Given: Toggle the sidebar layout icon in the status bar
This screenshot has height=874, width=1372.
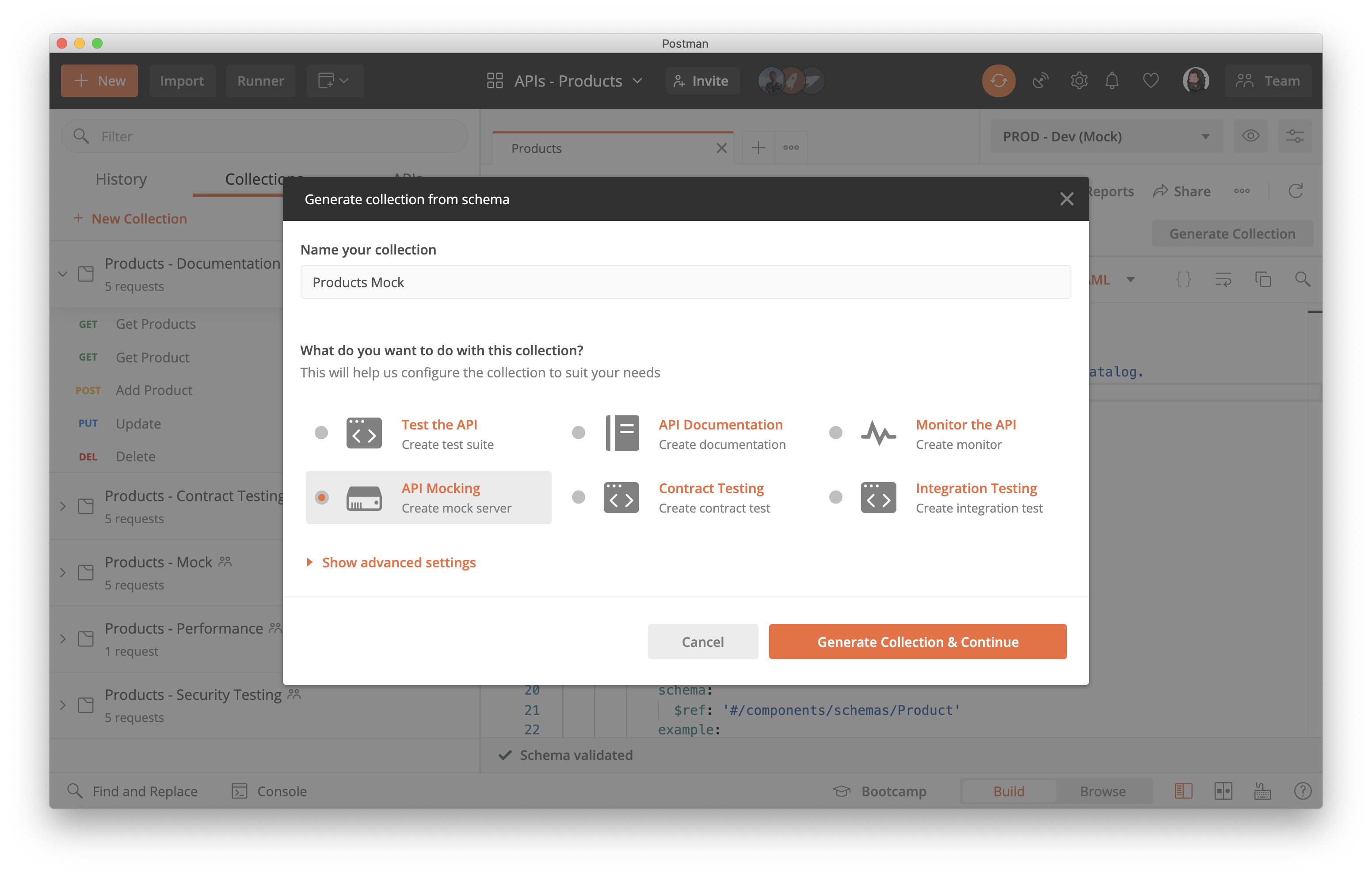Looking at the screenshot, I should point(1183,791).
